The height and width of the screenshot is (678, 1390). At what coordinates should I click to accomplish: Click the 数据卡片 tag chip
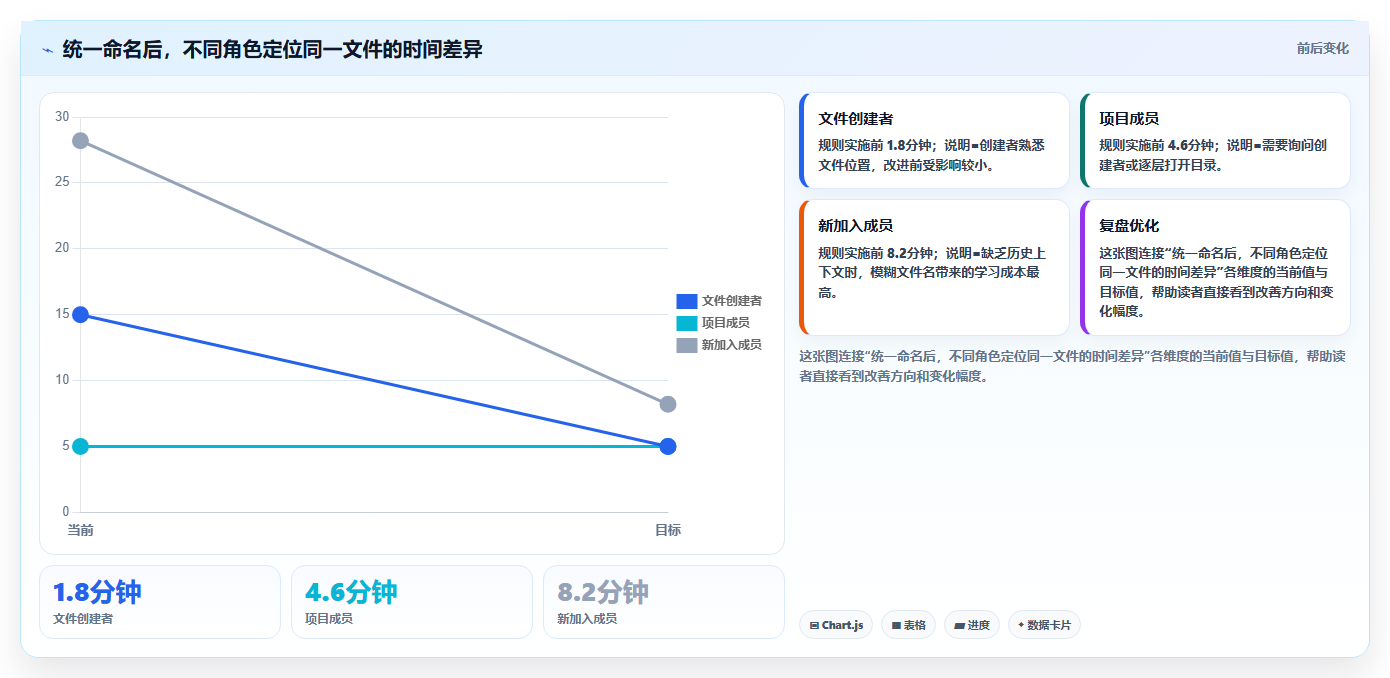(1044, 625)
